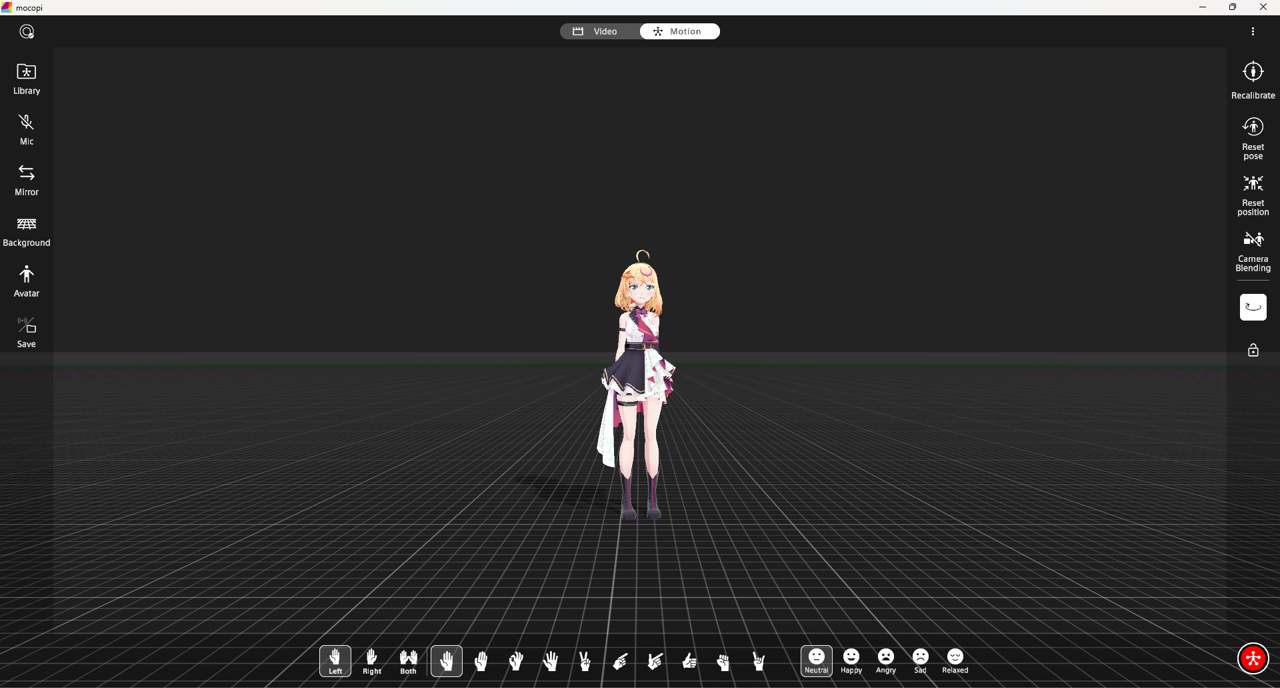Click the Reset position icon
Image resolution: width=1280 pixels, height=688 pixels.
(1252, 192)
